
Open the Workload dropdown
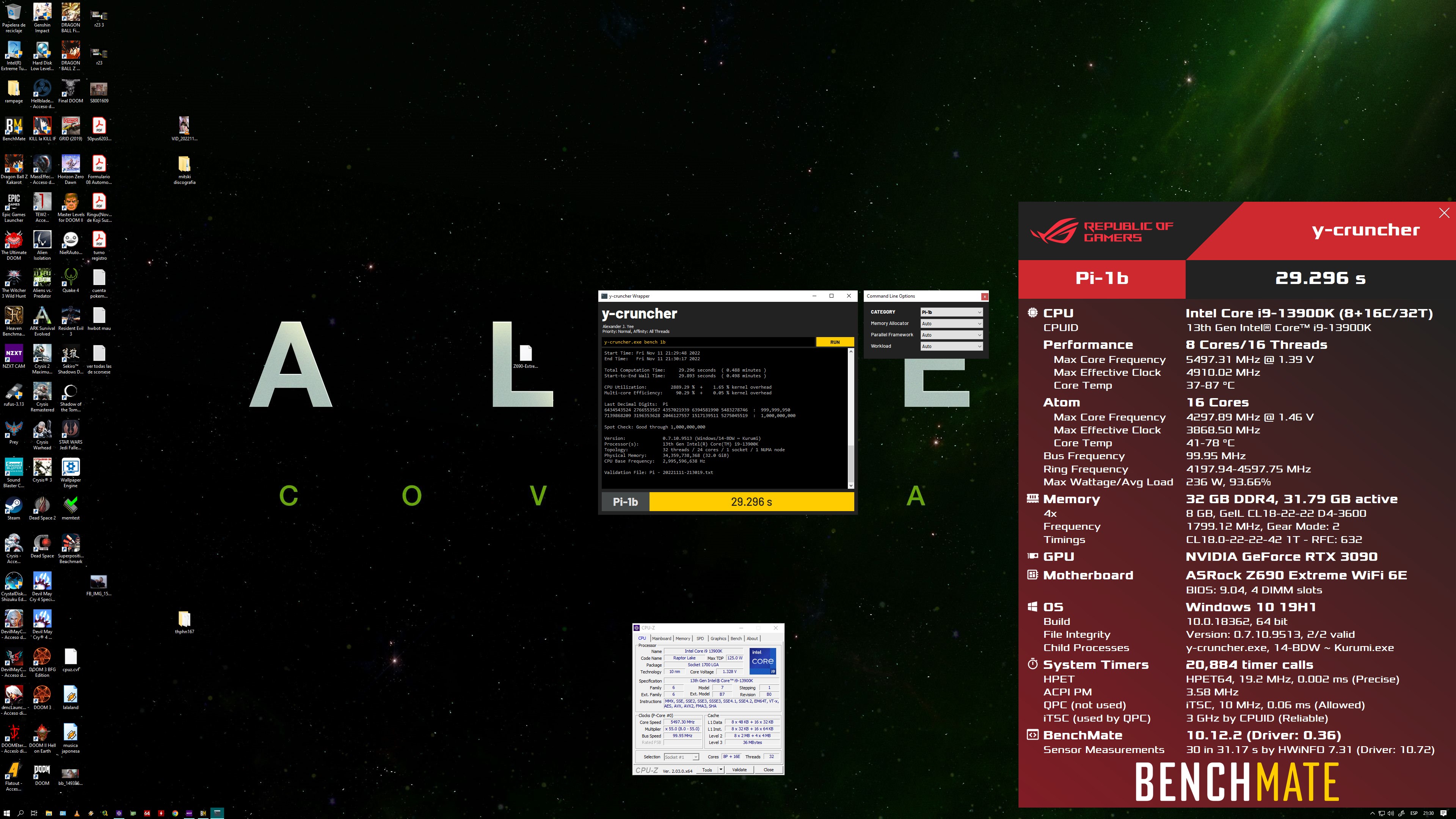[952, 346]
